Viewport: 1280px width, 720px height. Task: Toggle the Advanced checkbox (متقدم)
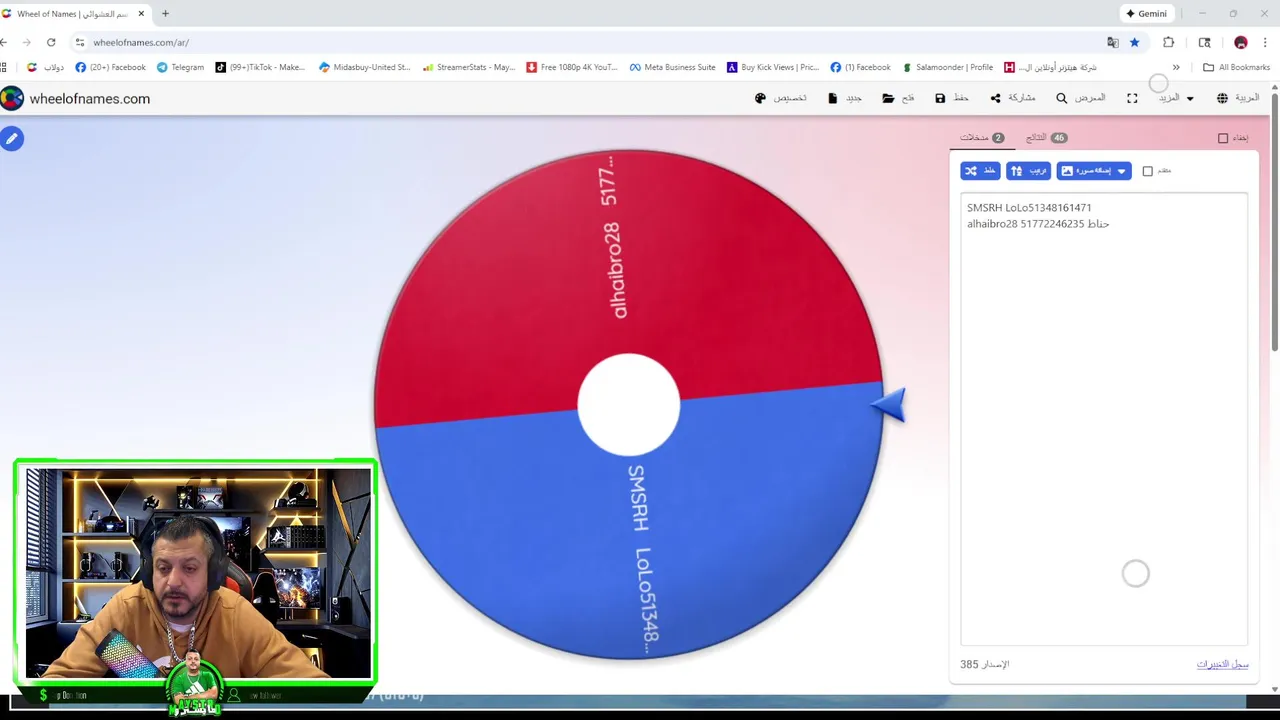click(x=1148, y=171)
